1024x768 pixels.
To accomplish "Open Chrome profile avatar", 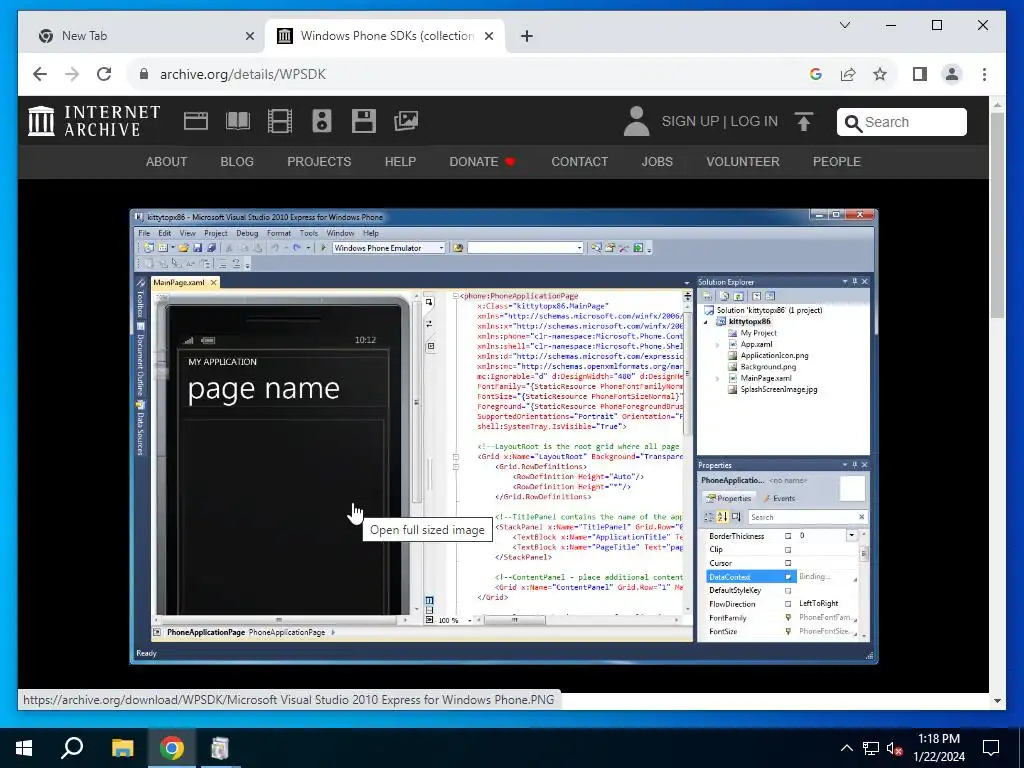I will 952,74.
